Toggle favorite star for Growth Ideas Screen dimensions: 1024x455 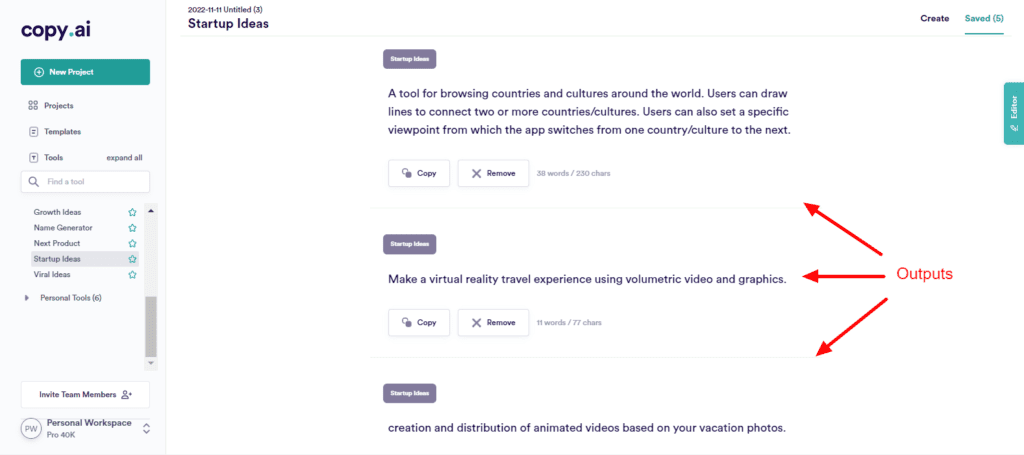click(x=133, y=212)
